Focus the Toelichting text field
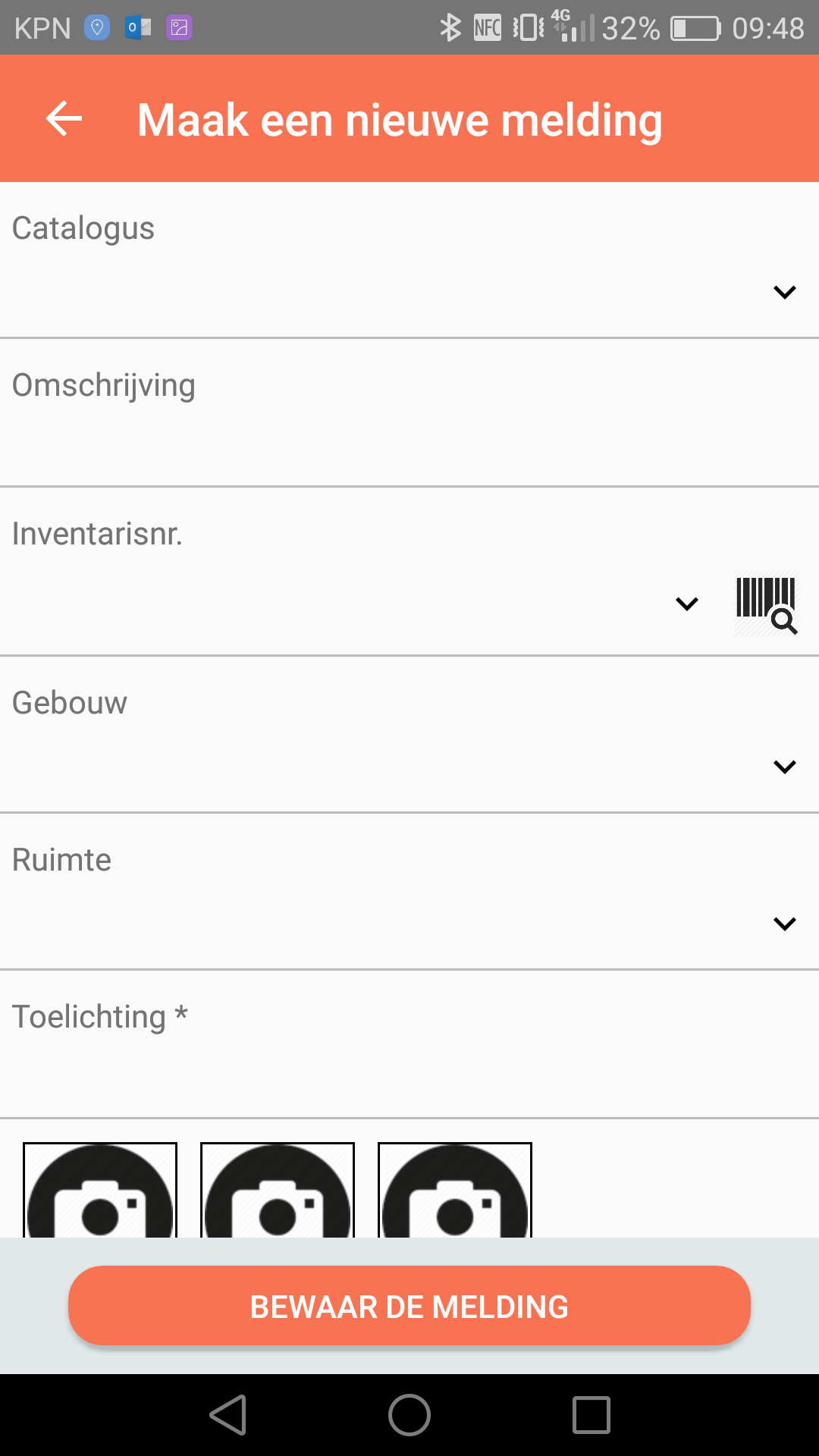The image size is (819, 1456). [x=409, y=1045]
